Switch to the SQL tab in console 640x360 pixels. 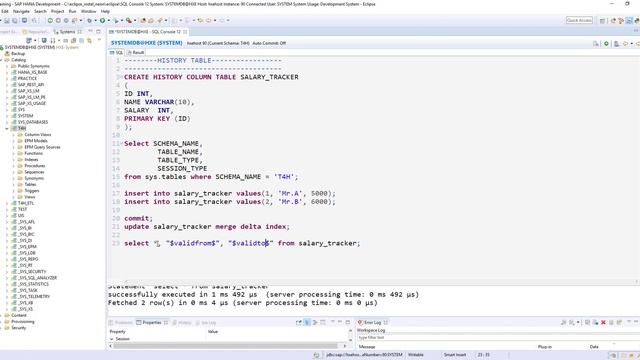click(x=116, y=53)
